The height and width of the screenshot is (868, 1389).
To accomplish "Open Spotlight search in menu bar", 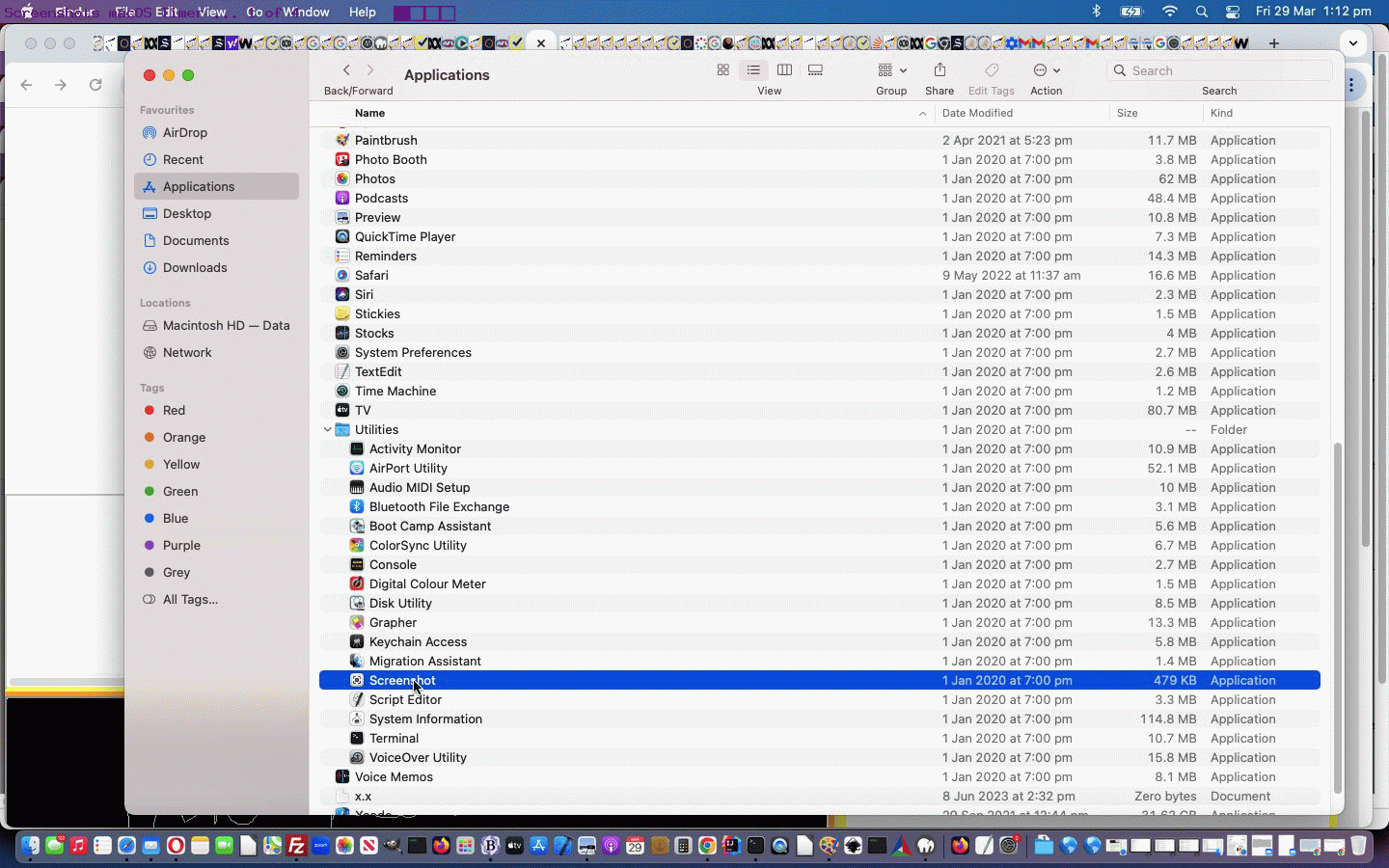I will (1201, 12).
